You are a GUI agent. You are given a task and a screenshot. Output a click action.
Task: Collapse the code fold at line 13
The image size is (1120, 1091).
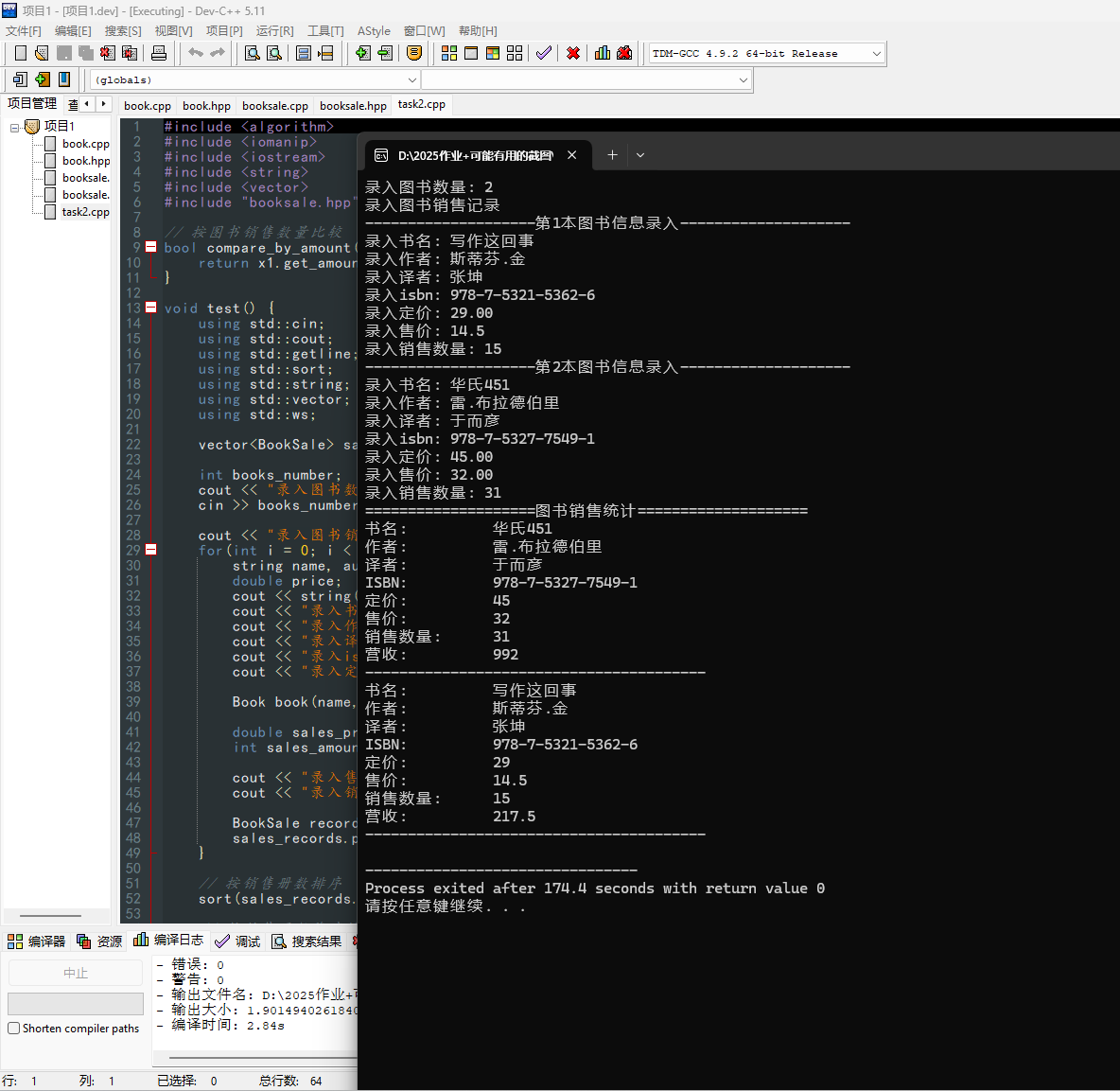click(150, 308)
